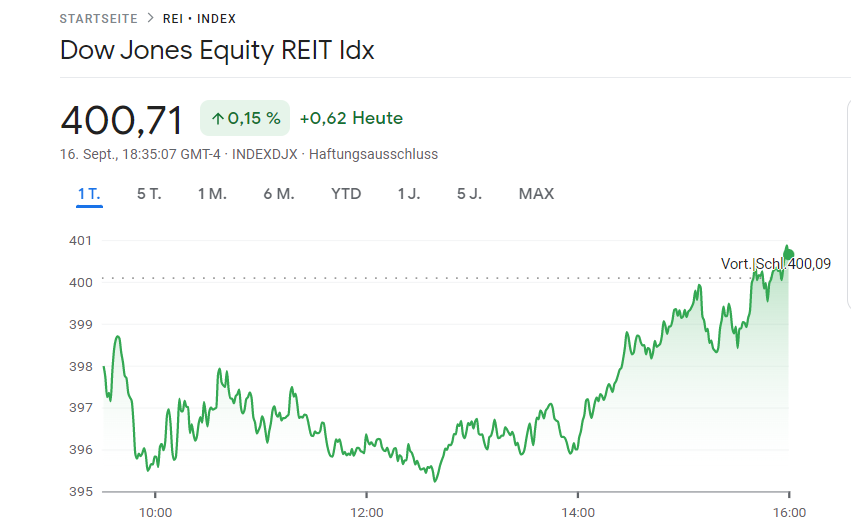The height and width of the screenshot is (530, 851).
Task: Click the 400 y-axis value
Action: coord(80,283)
